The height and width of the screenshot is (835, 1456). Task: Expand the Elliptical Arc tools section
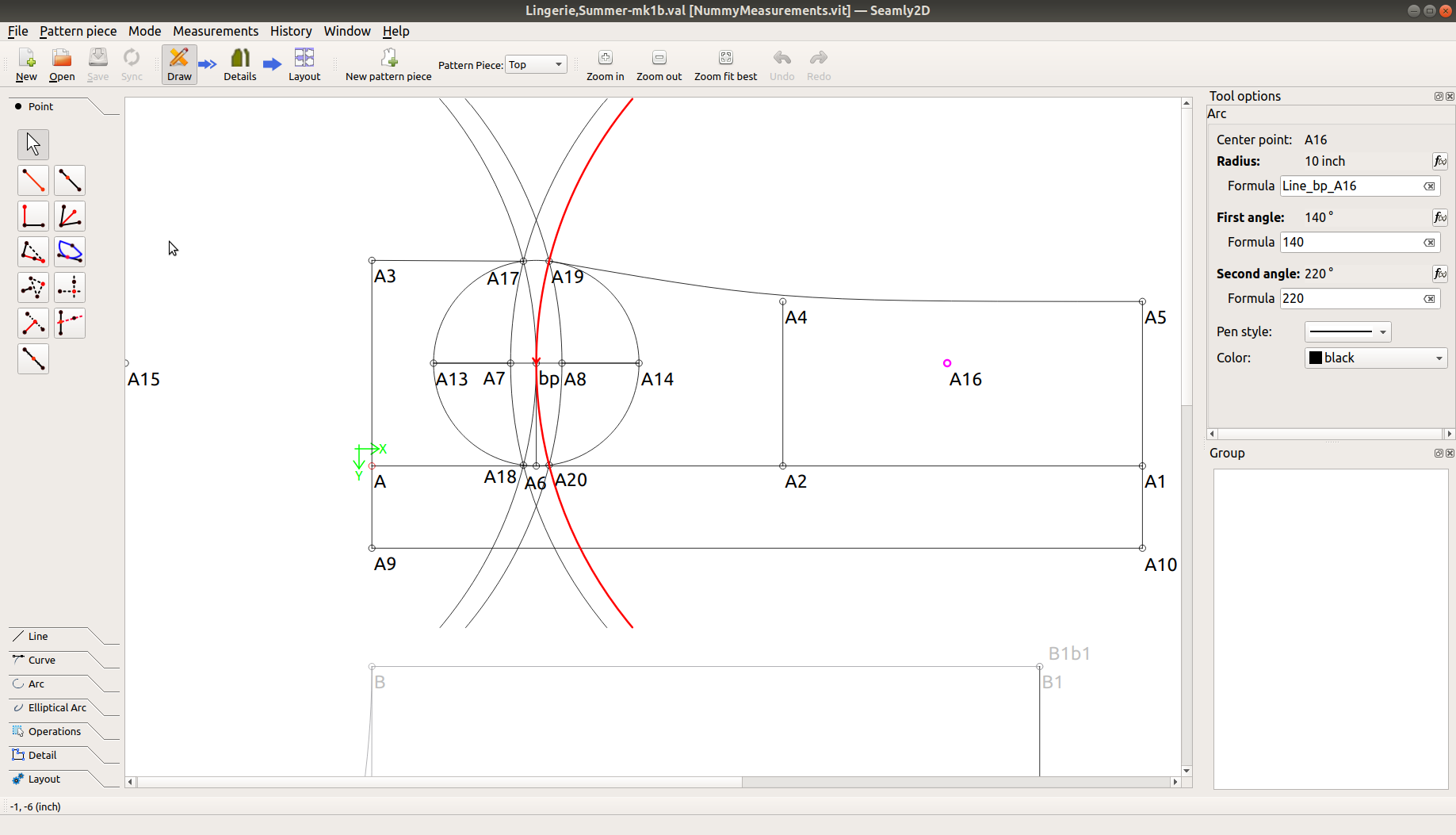pyautogui.click(x=57, y=707)
